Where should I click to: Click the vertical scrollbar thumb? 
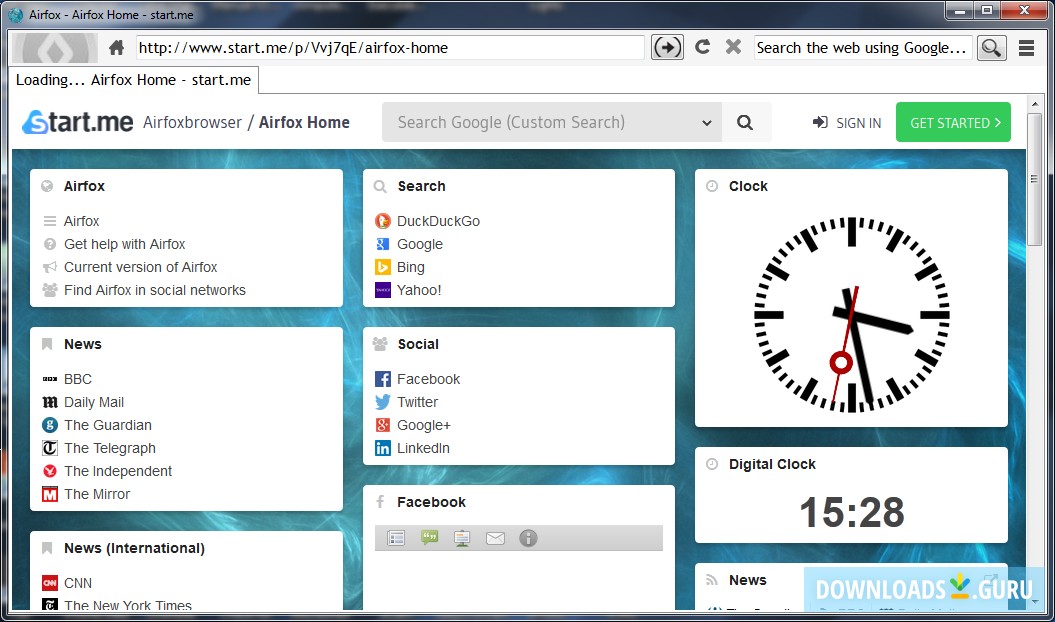coord(1035,179)
